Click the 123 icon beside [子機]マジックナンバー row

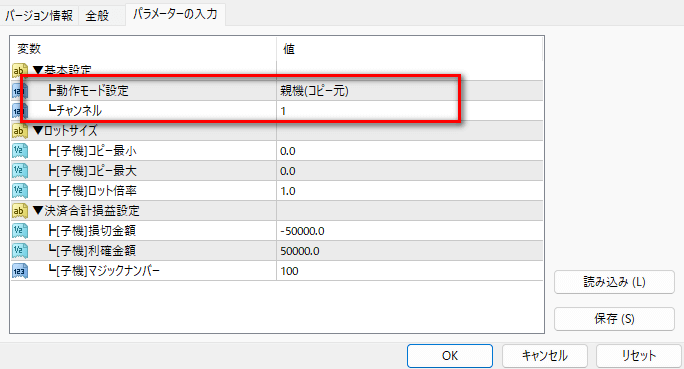point(20,271)
